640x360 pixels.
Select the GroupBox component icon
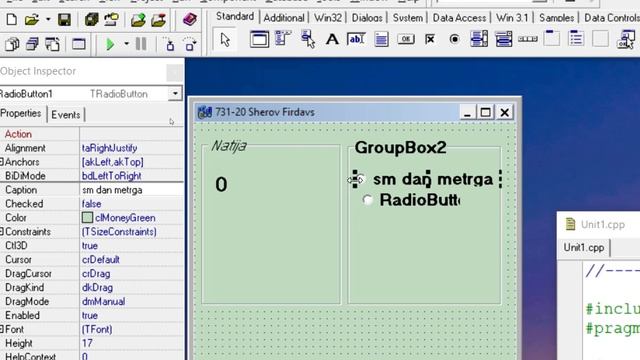point(551,38)
